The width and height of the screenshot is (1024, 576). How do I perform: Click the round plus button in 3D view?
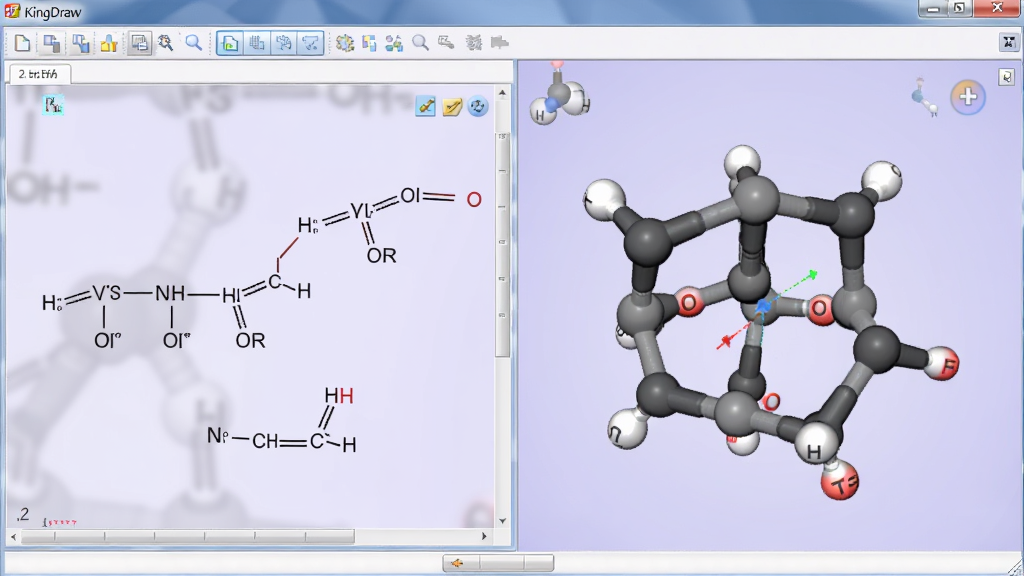968,97
